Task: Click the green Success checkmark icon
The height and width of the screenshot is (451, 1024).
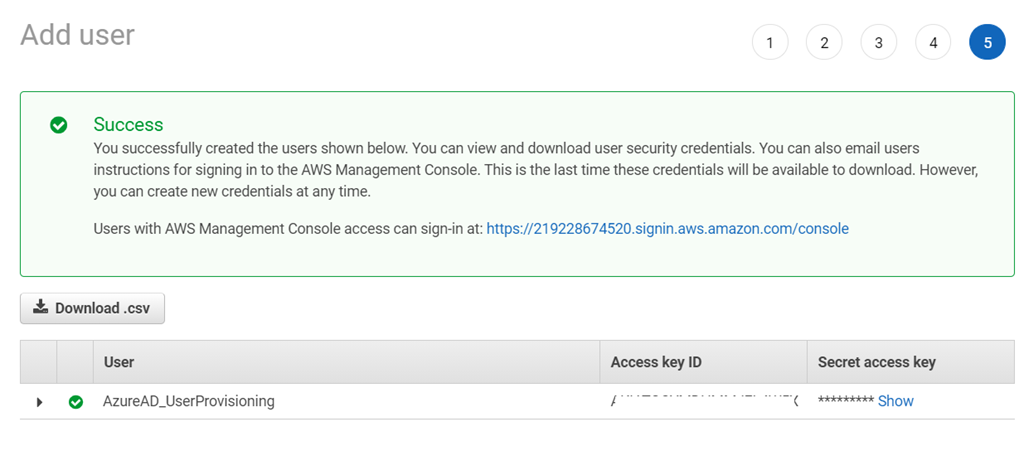Action: (59, 125)
